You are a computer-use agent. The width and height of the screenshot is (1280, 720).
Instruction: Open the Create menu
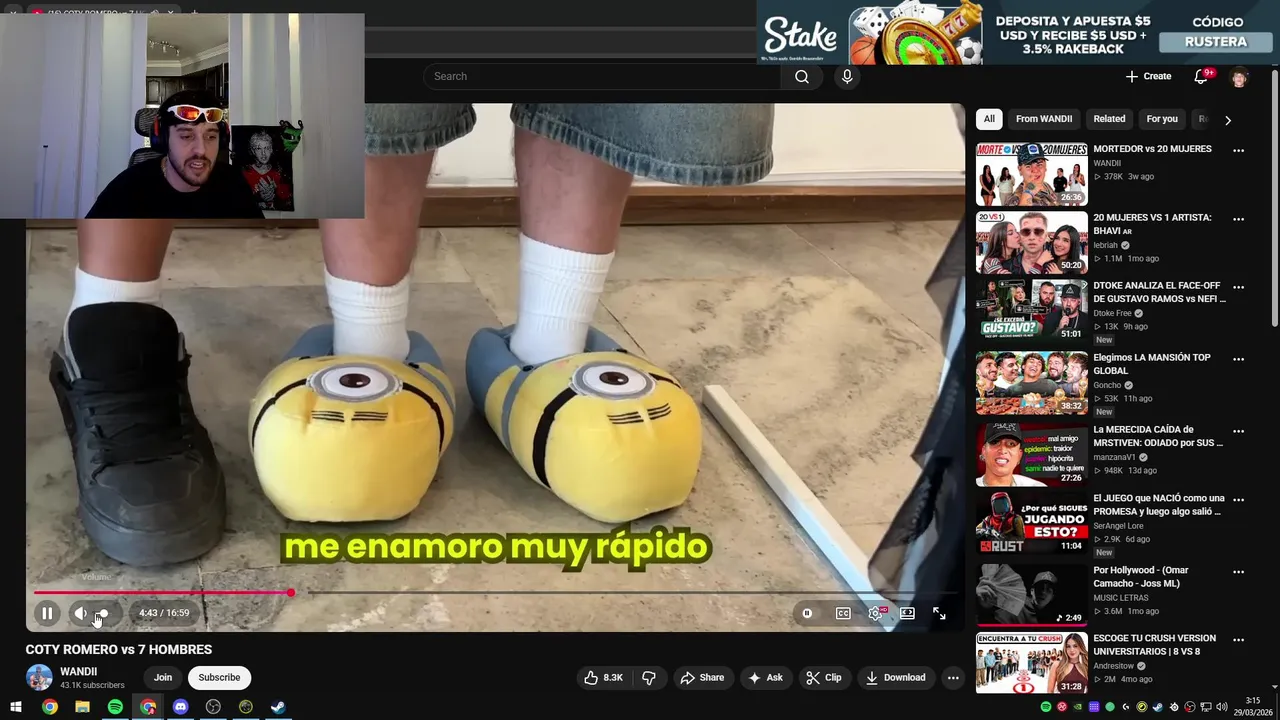click(1148, 76)
